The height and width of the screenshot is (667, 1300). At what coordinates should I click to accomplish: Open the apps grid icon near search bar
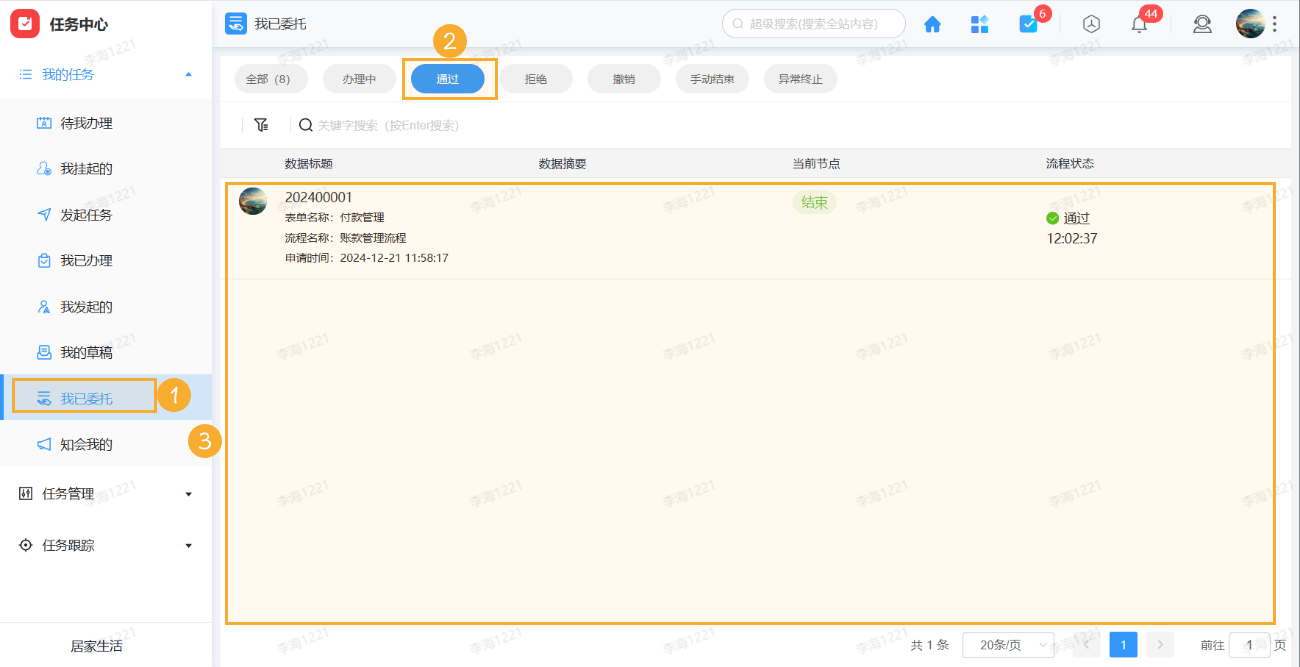980,24
